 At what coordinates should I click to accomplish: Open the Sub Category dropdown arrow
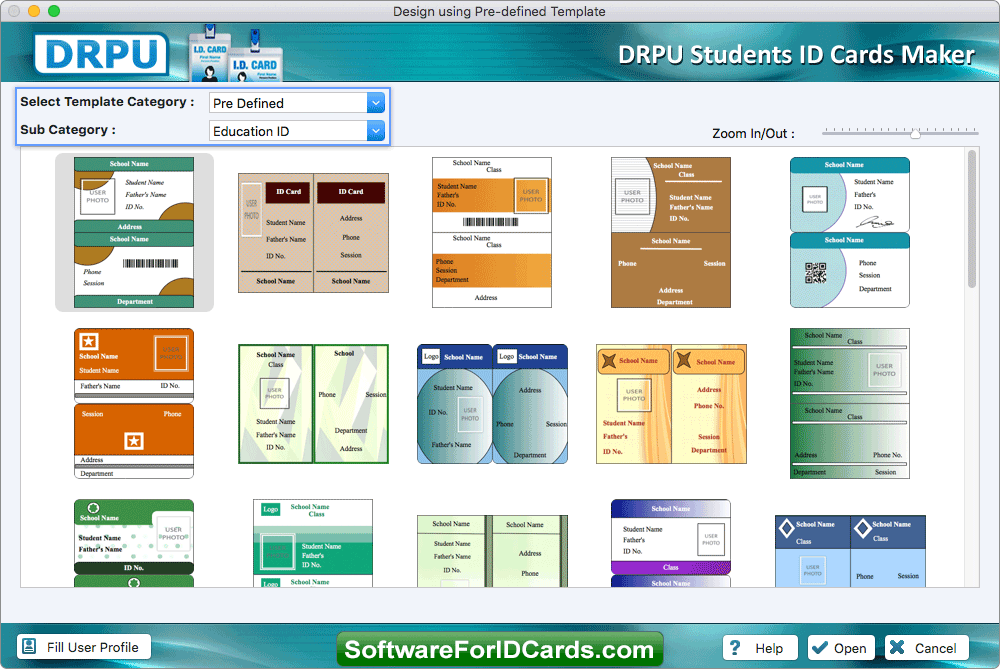[376, 131]
